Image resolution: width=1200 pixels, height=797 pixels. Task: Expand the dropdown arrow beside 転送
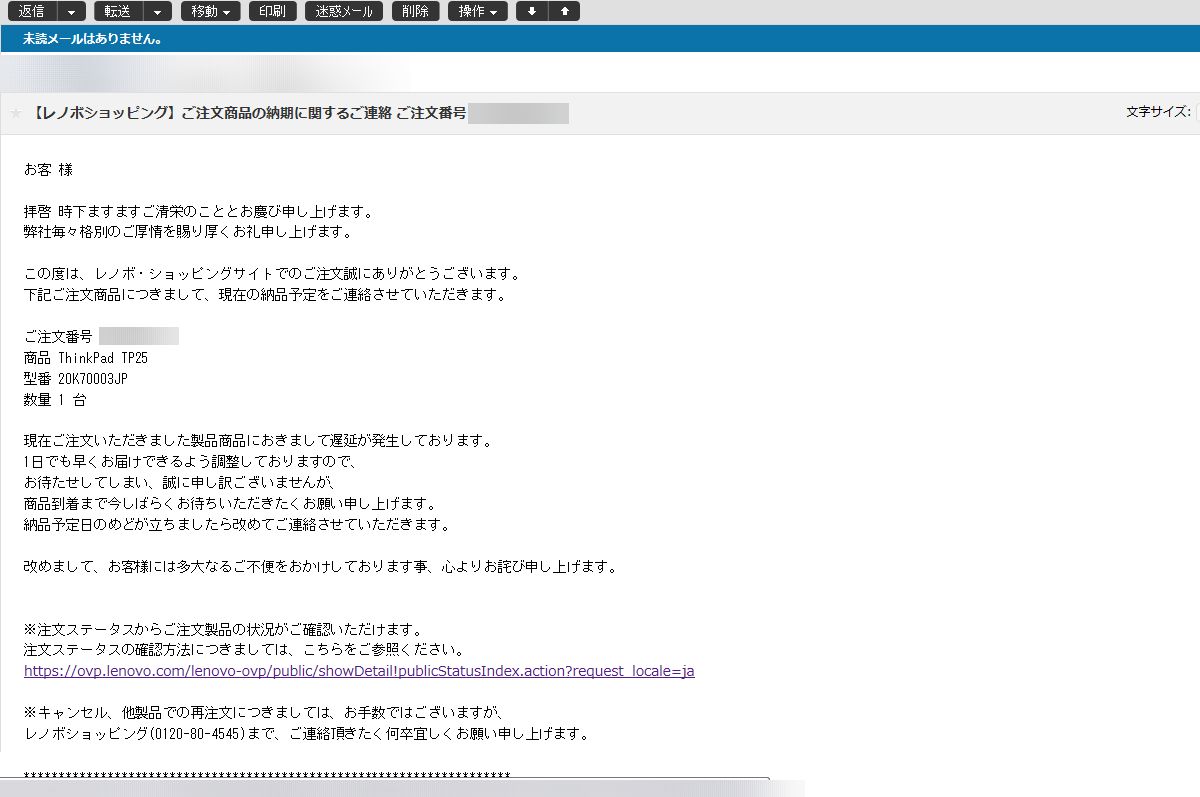click(x=159, y=12)
